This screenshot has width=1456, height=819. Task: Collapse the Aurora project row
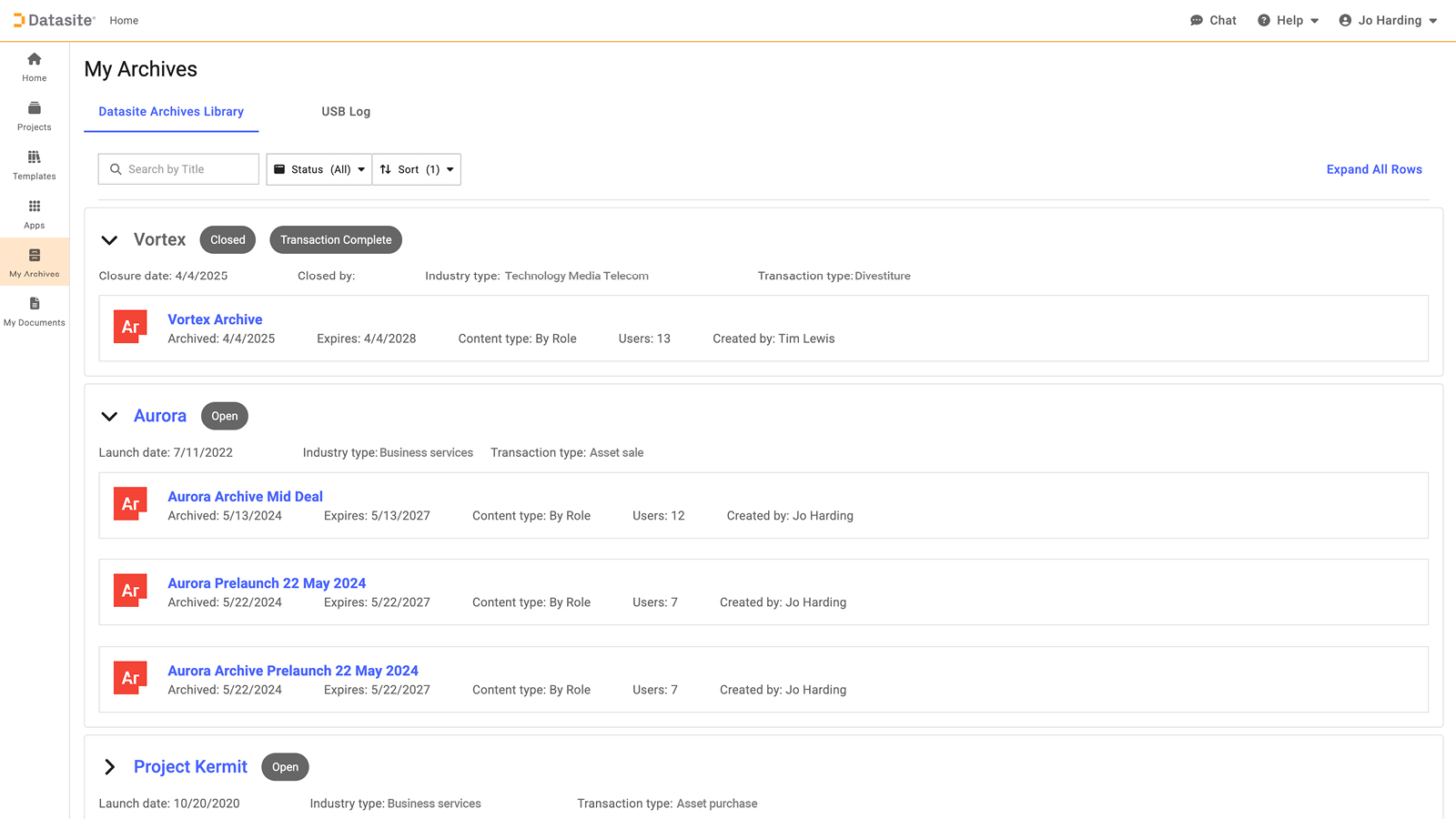pyautogui.click(x=109, y=417)
